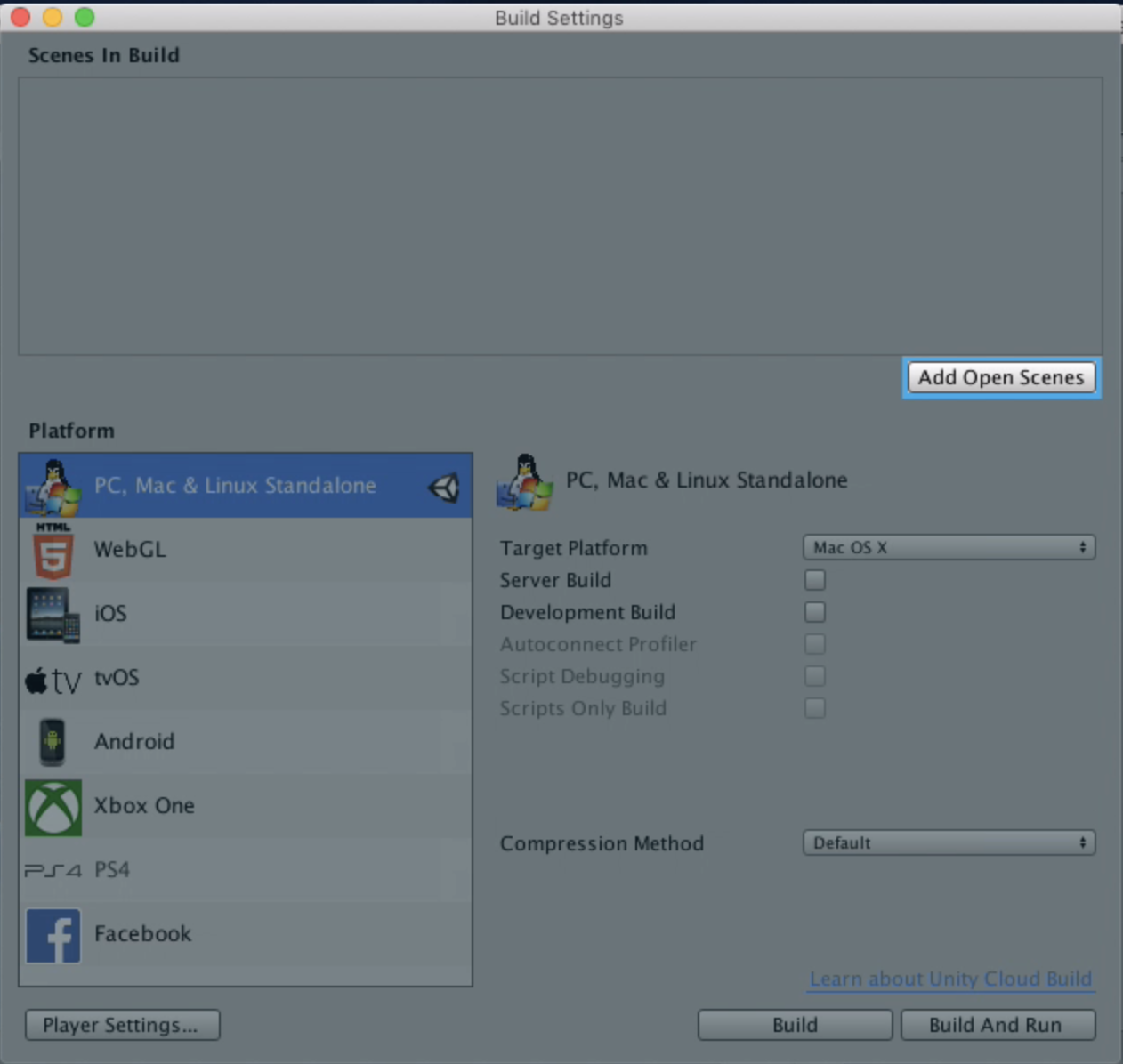The image size is (1123, 1064).
Task: Click the PS4 logo icon
Action: (x=53, y=870)
